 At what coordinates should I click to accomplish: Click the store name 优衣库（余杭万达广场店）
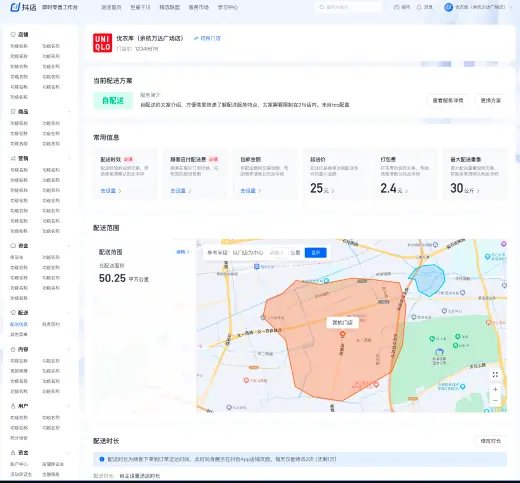[x=150, y=38]
